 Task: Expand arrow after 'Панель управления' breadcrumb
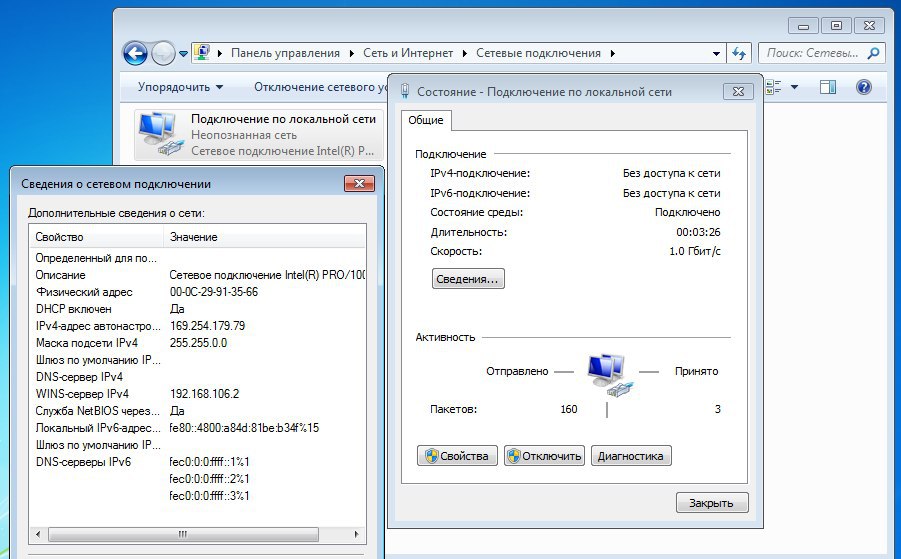[352, 53]
